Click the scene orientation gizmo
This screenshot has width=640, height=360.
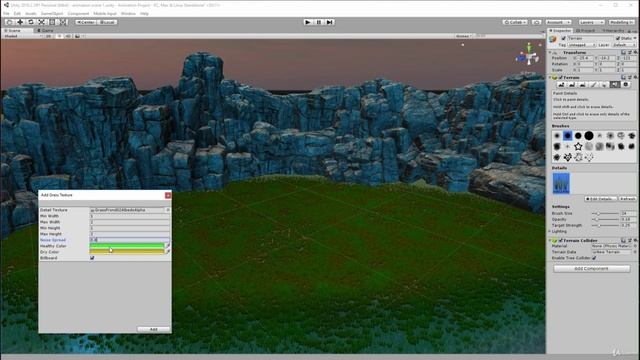coord(529,55)
